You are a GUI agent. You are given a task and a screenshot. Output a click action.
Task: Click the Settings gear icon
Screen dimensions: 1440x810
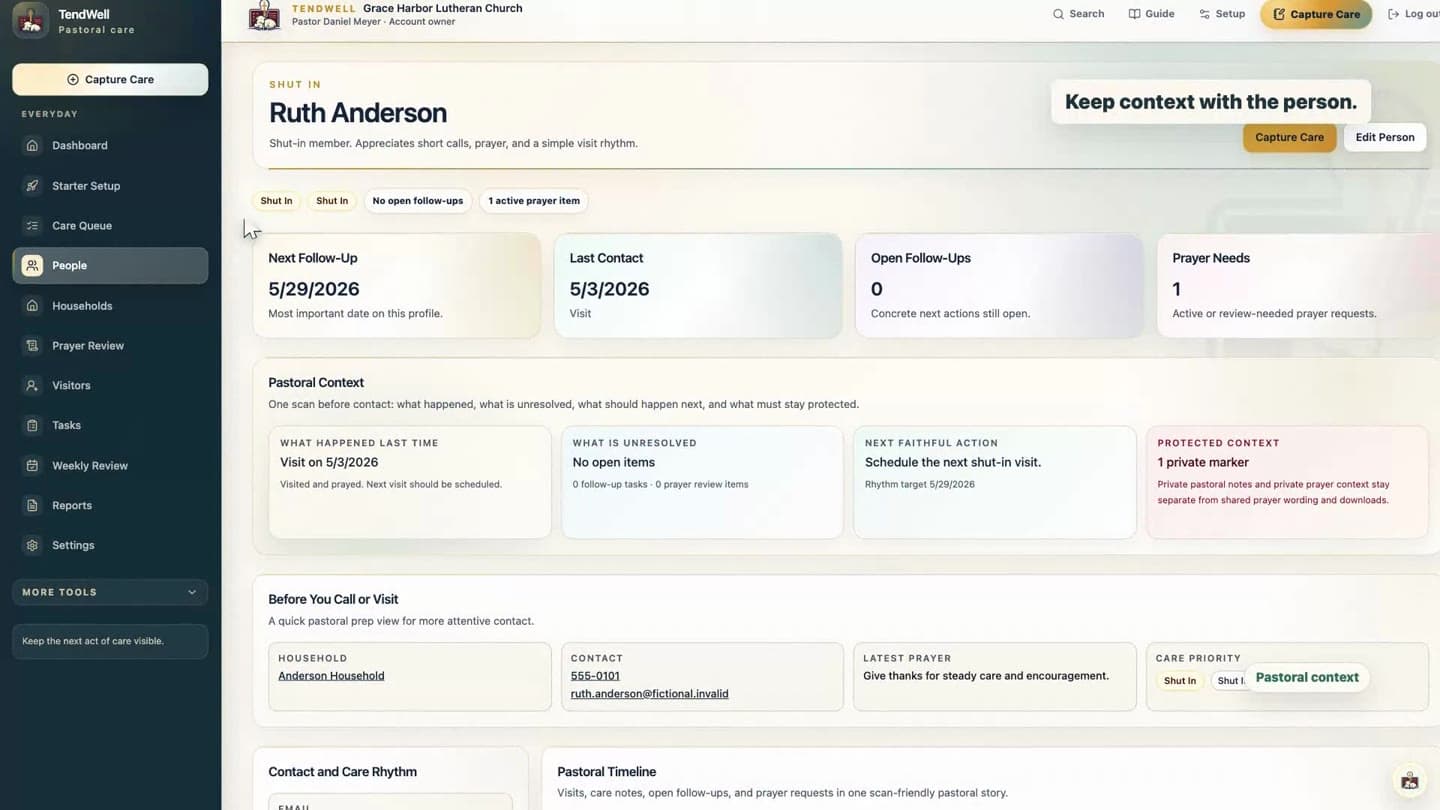pyautogui.click(x=32, y=546)
